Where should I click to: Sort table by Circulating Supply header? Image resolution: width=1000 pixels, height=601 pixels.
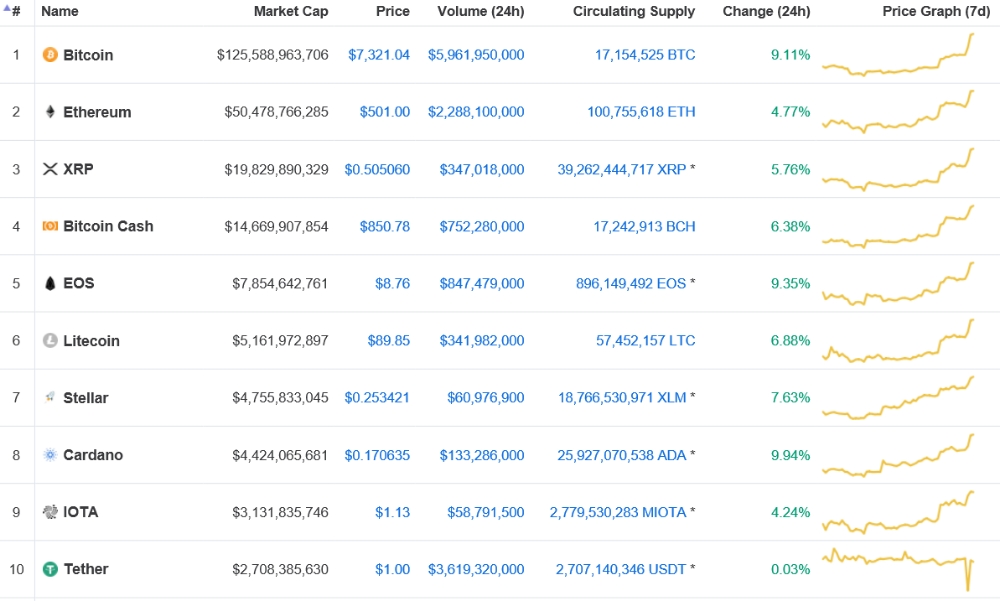pos(633,11)
